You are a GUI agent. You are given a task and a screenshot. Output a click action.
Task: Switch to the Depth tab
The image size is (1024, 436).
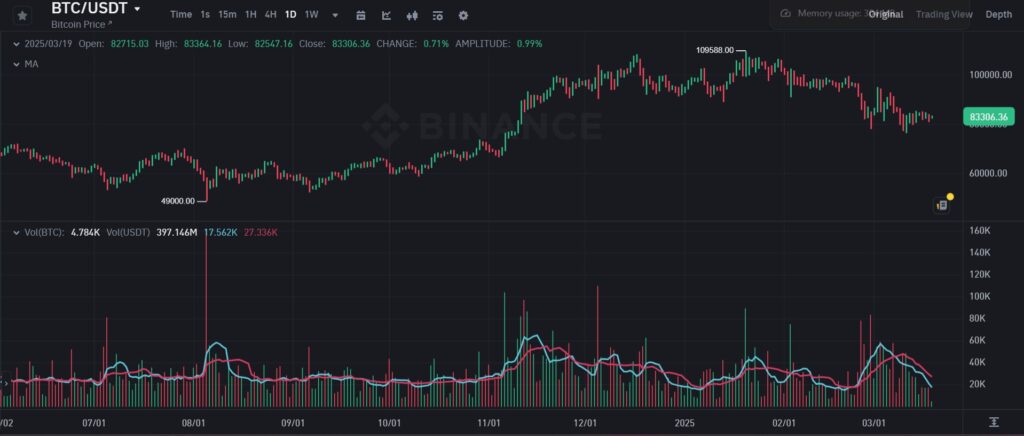click(x=998, y=14)
